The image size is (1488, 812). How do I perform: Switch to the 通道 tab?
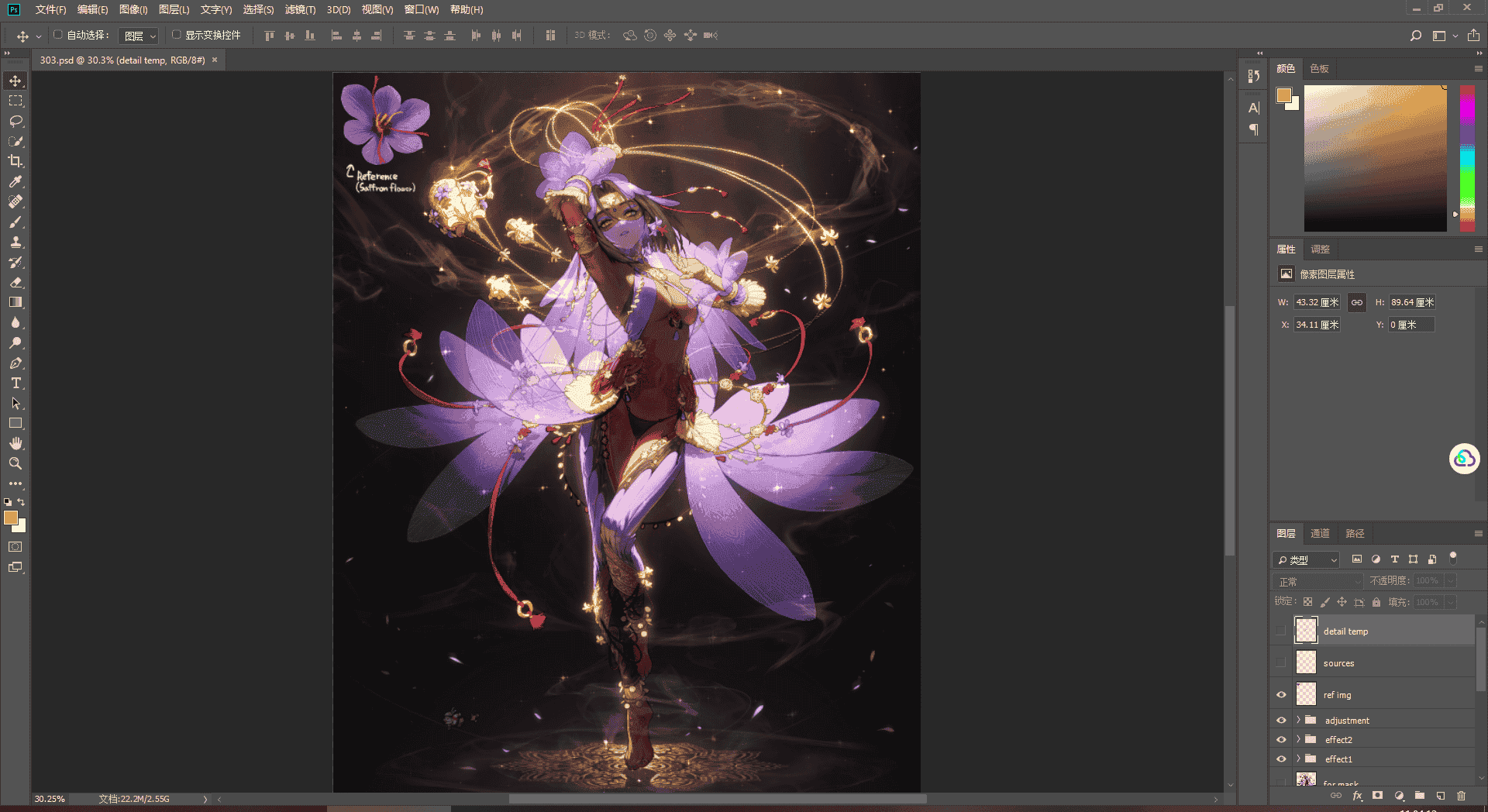click(1320, 534)
